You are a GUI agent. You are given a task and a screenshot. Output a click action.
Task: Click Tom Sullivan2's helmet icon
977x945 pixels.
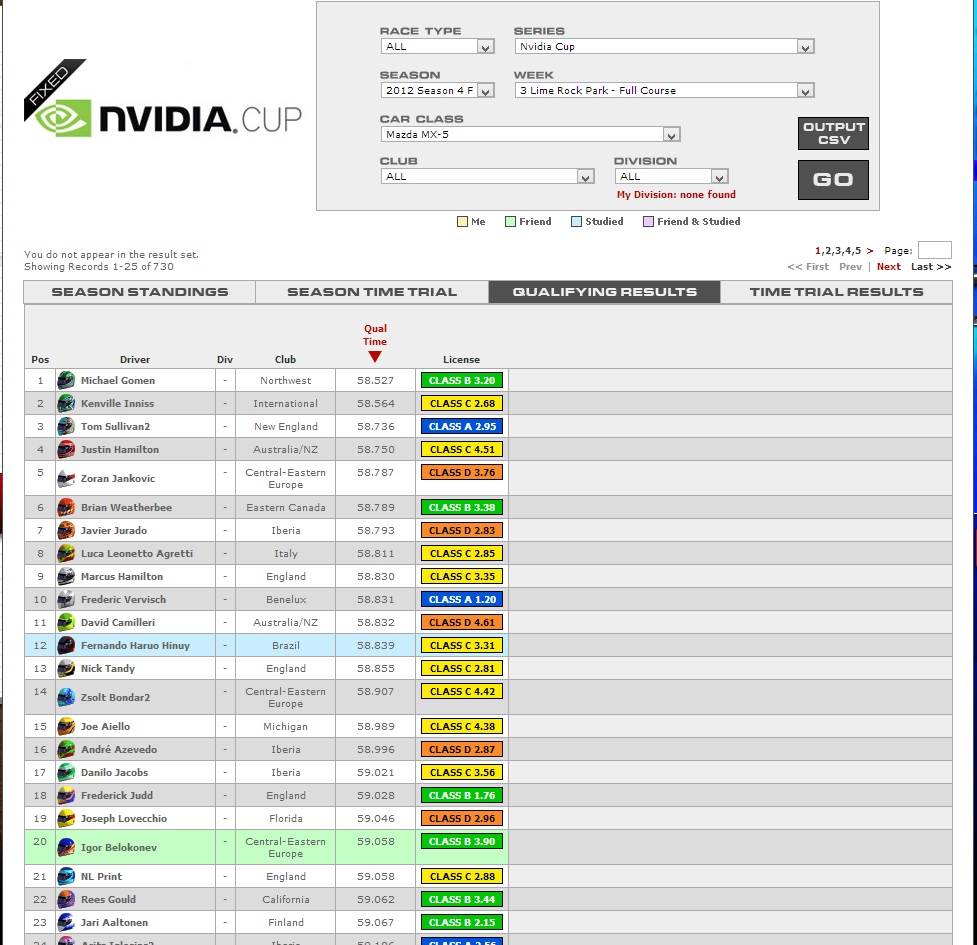click(x=66, y=426)
